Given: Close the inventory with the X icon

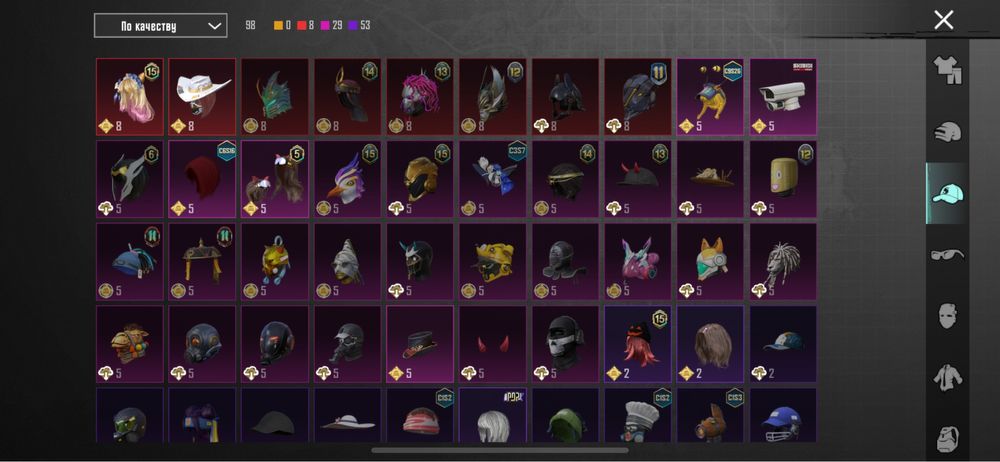Looking at the screenshot, I should click(x=943, y=20).
